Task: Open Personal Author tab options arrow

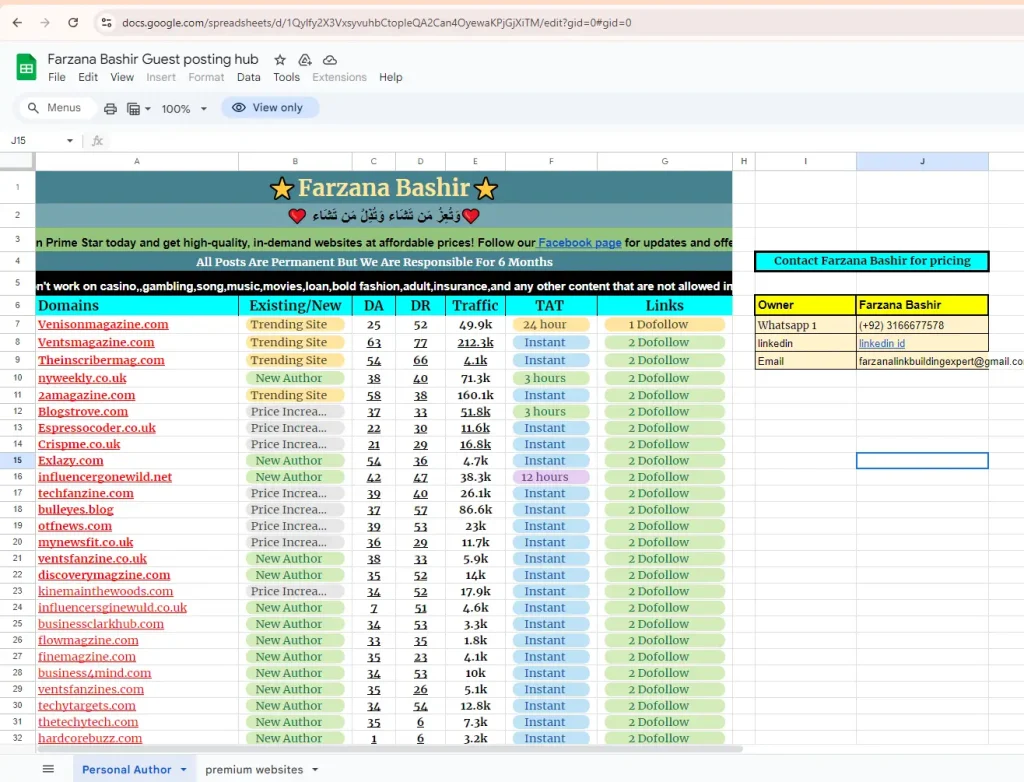Action: click(184, 770)
